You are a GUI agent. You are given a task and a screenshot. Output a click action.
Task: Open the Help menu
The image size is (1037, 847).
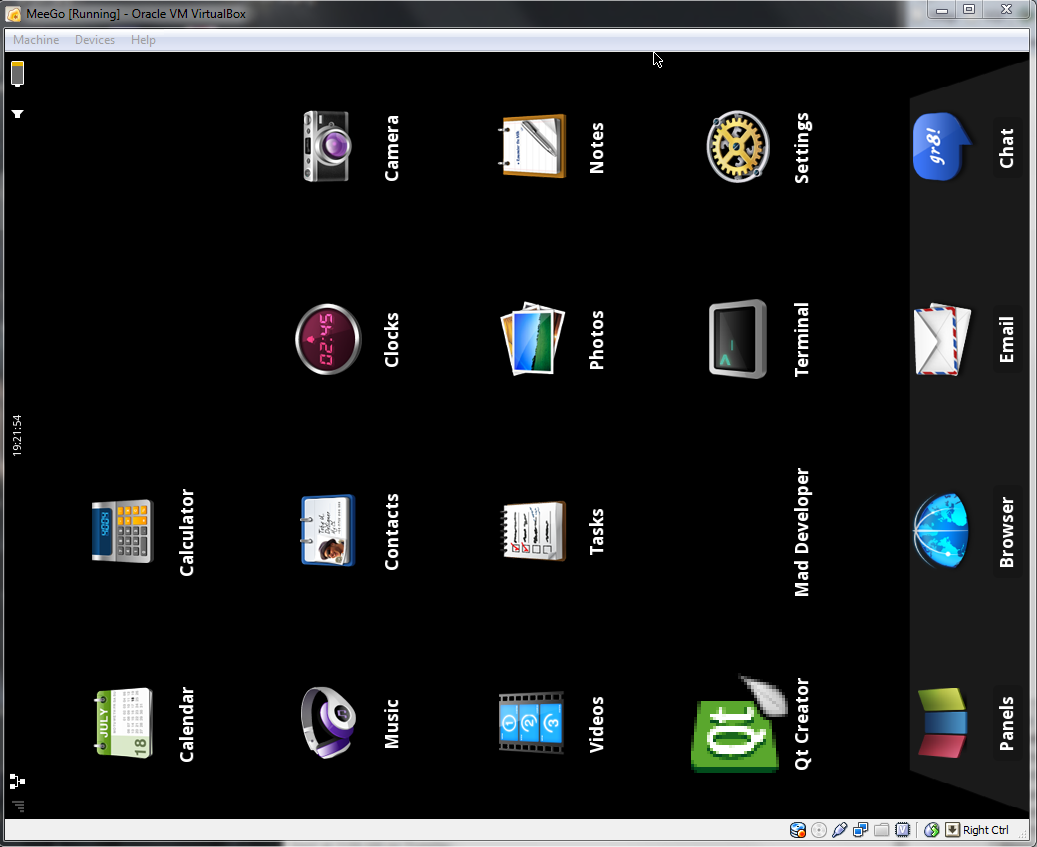[143, 40]
